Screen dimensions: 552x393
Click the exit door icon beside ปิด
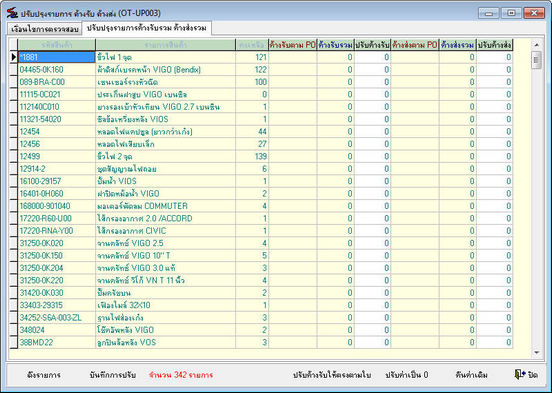pyautogui.click(x=520, y=374)
